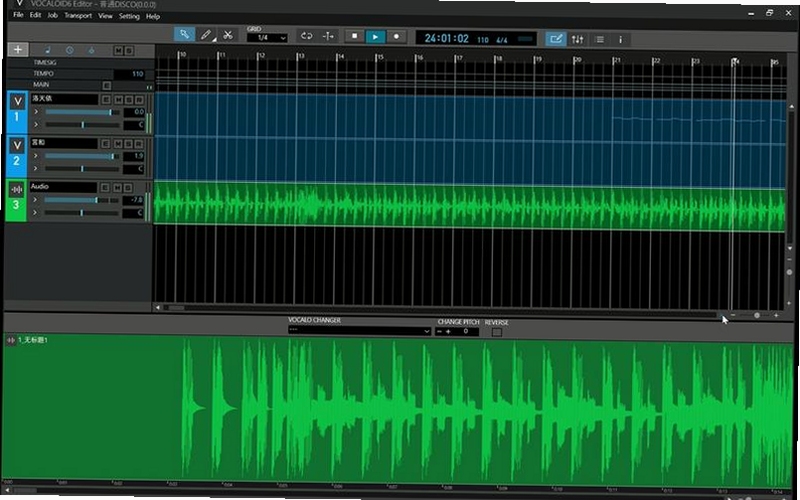Start playback with the play button

pyautogui.click(x=375, y=37)
